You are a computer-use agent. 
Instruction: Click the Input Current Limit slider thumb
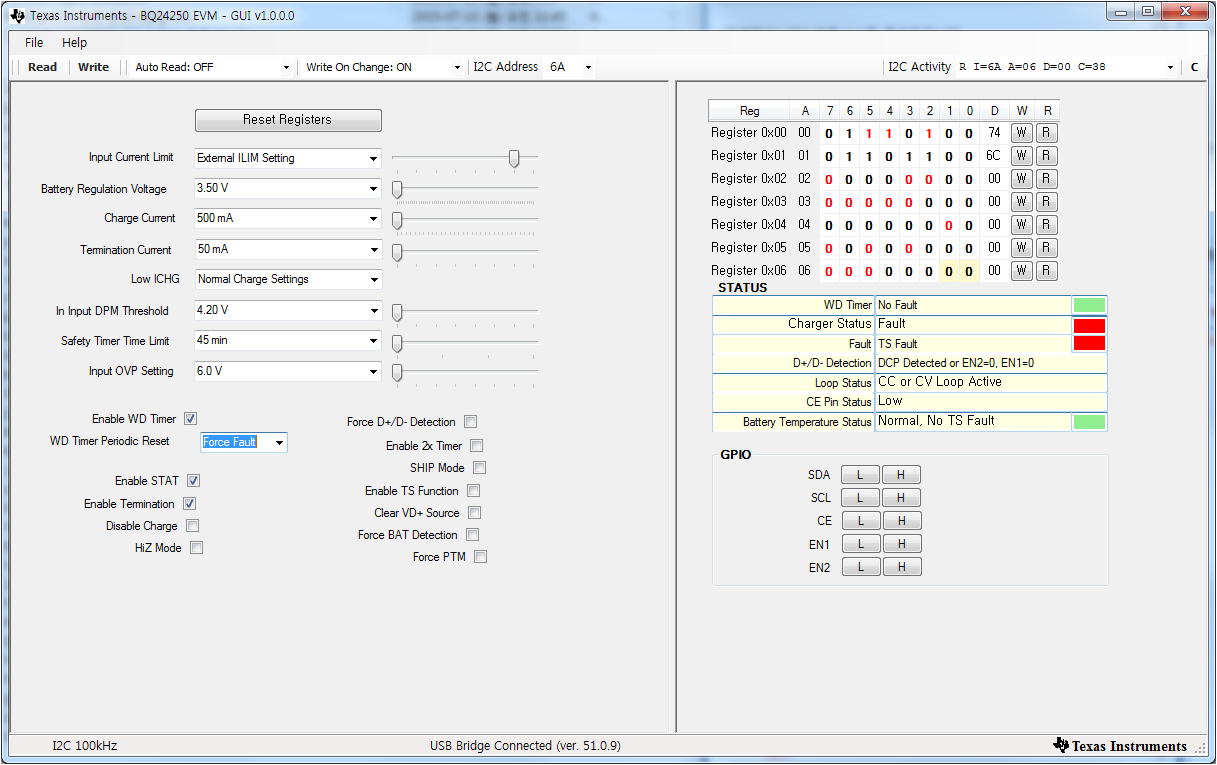click(x=514, y=158)
